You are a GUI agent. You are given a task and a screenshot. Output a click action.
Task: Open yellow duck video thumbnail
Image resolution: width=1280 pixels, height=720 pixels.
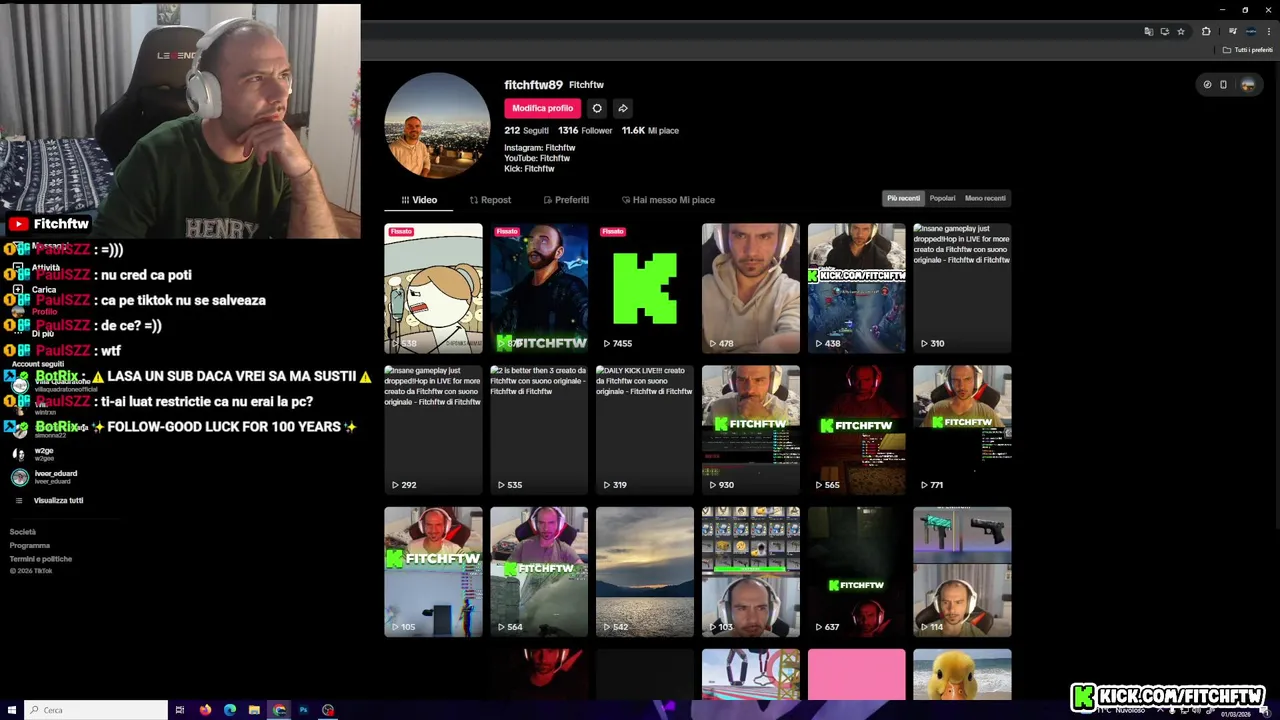[x=962, y=675]
